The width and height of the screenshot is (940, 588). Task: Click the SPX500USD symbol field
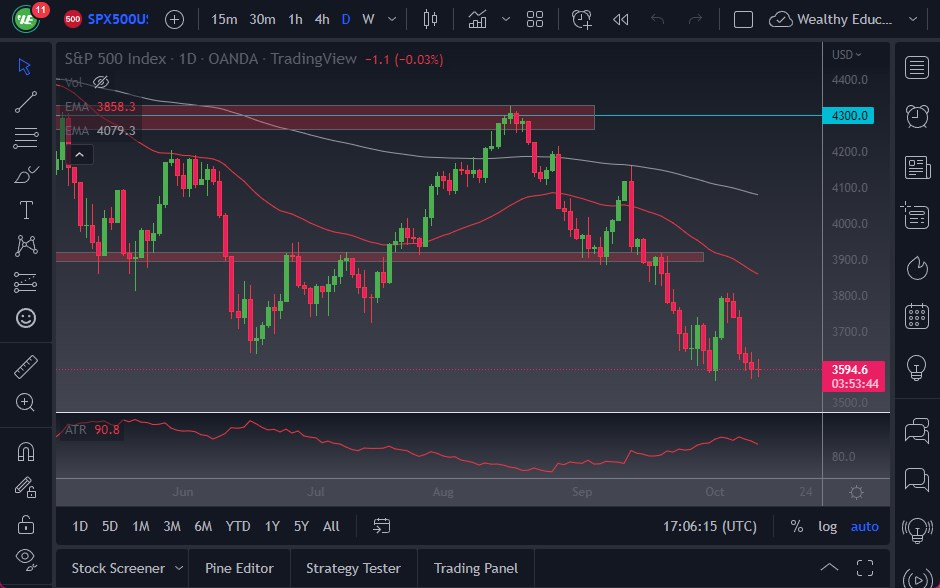[118, 19]
